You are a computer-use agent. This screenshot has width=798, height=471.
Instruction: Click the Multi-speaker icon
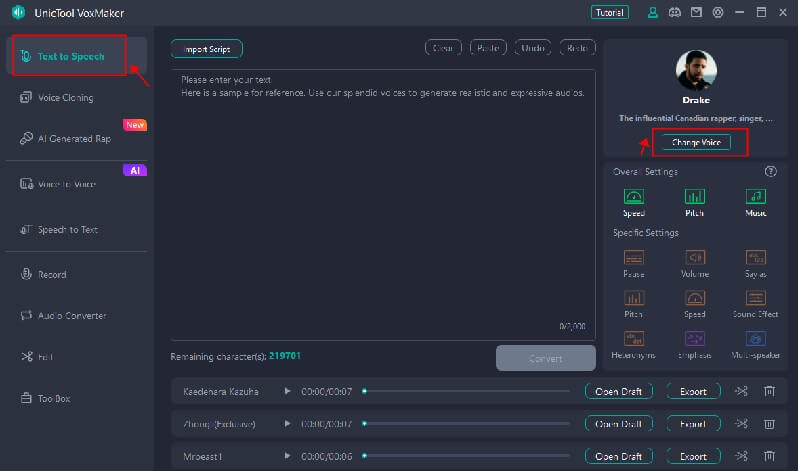(x=756, y=343)
